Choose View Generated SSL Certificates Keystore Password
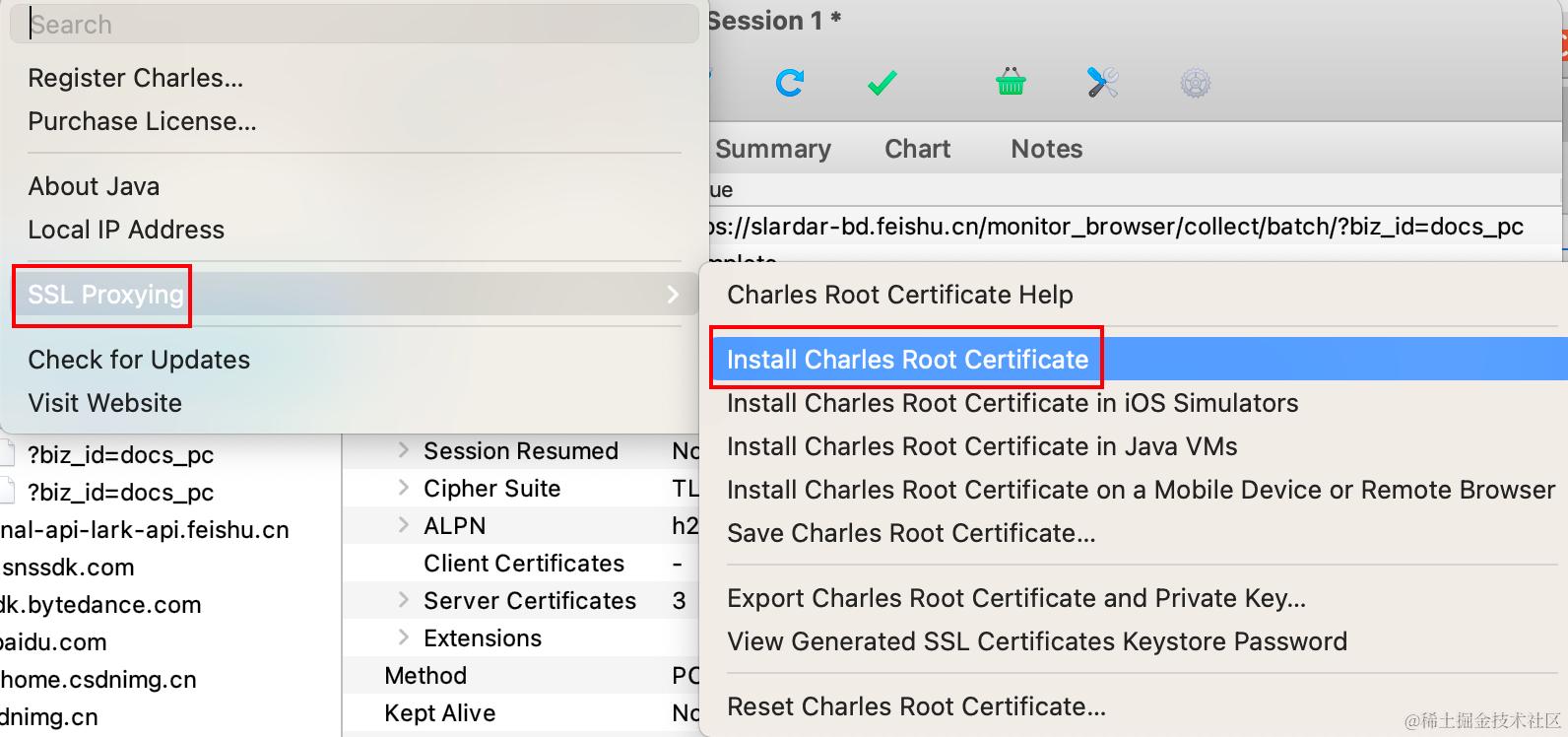This screenshot has height=737, width=1568. coord(1037,641)
